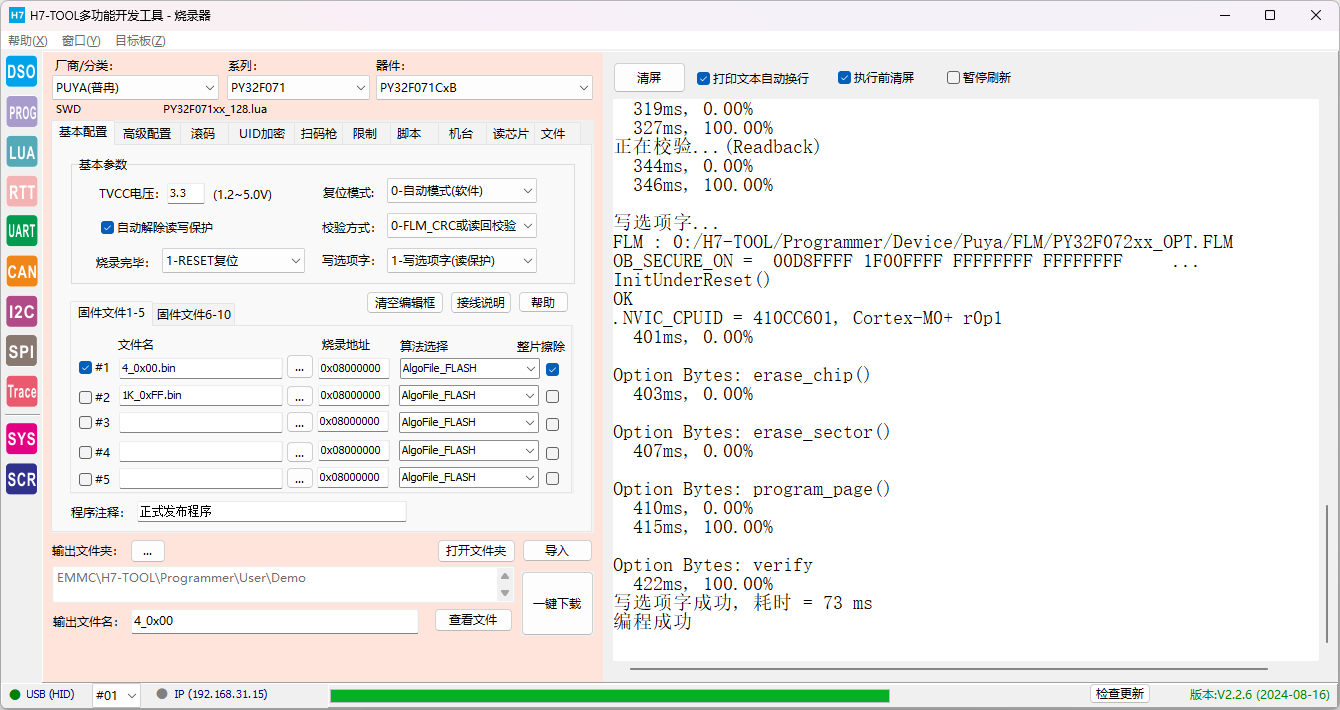Open the DSO oscilloscope sidebar icon
This screenshot has height=710, width=1340.
pos(21,71)
